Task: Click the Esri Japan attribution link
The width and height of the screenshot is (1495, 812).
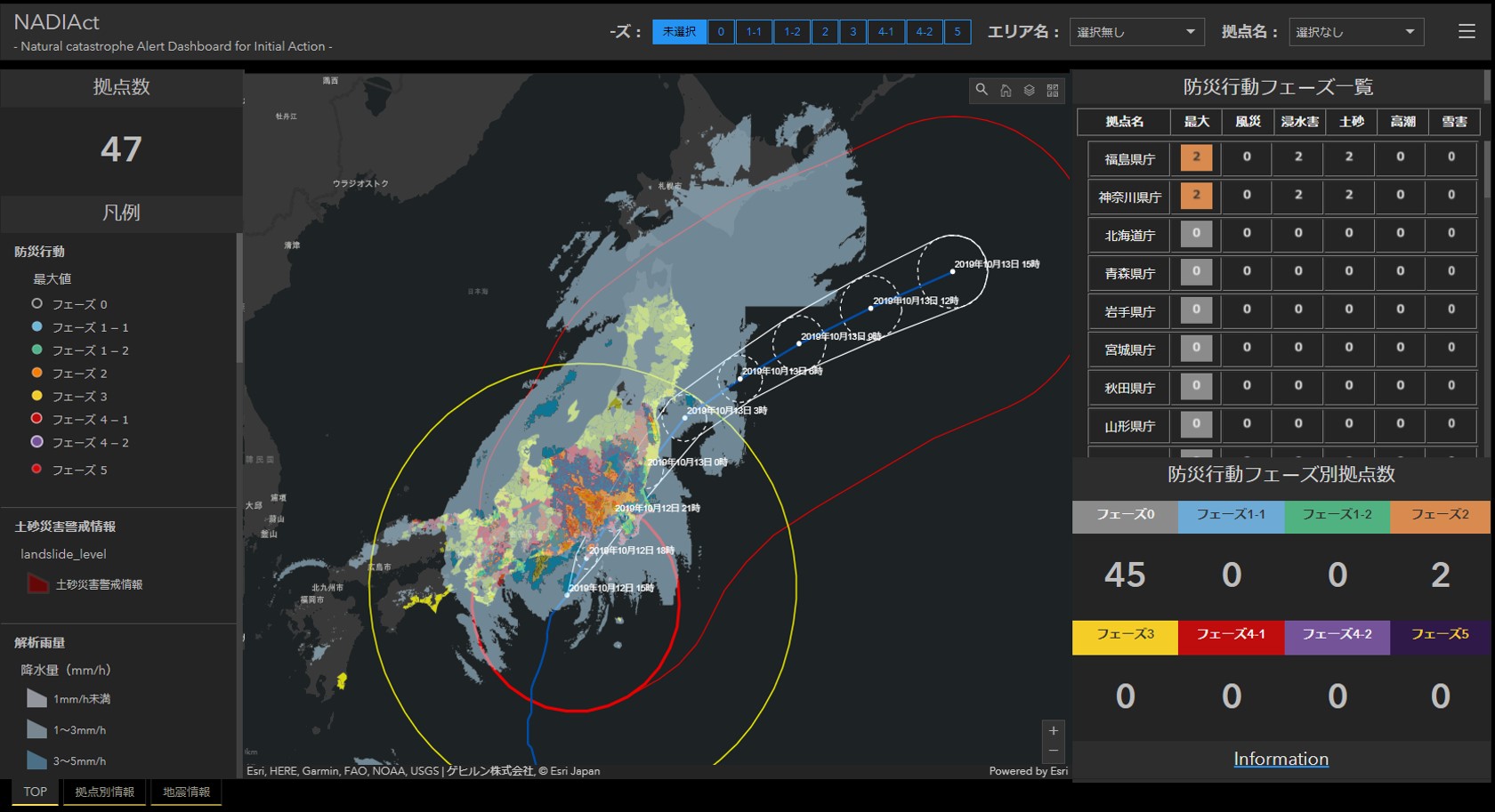Action: 574,771
